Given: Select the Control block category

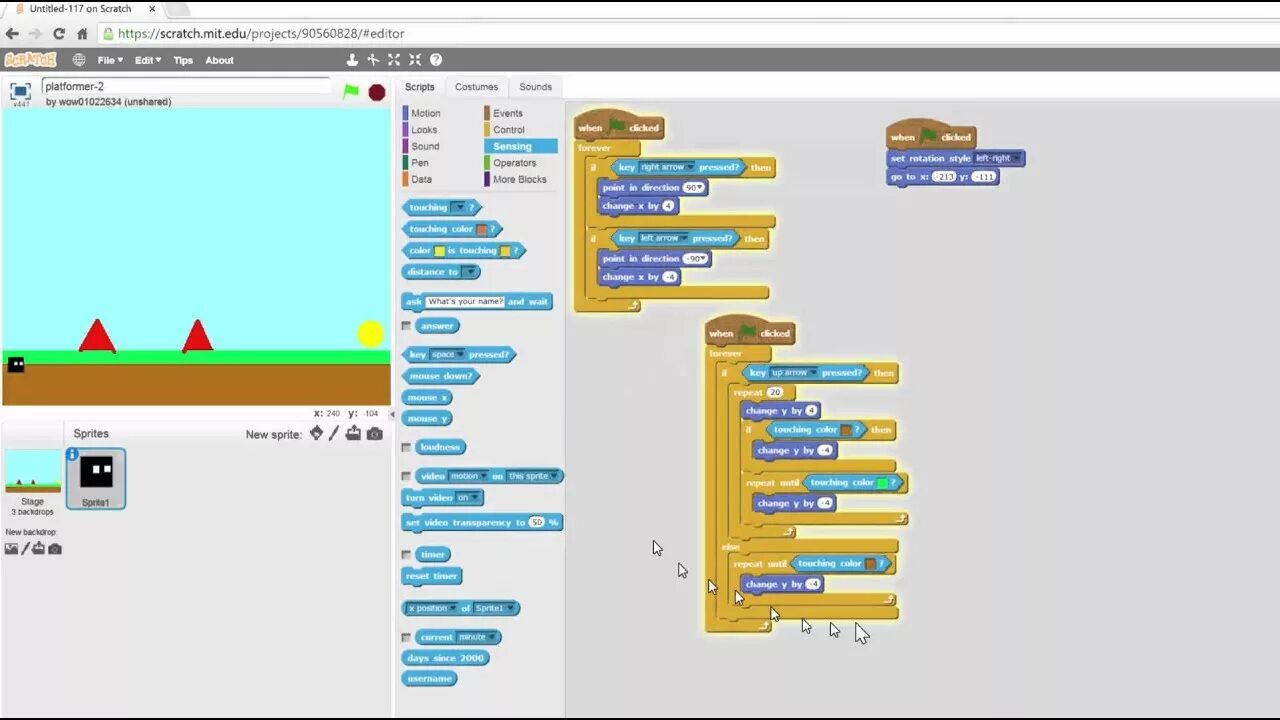Looking at the screenshot, I should tap(508, 130).
